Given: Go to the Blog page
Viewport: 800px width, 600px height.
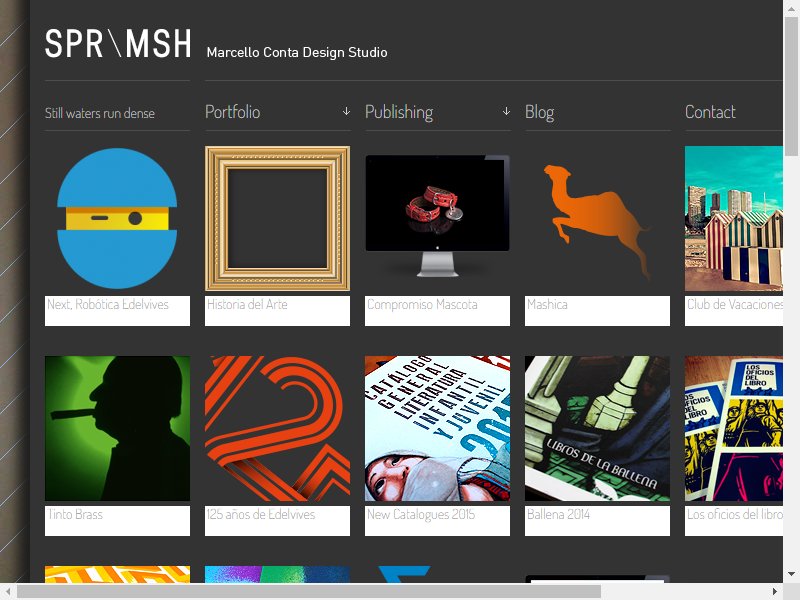Looking at the screenshot, I should [x=539, y=112].
